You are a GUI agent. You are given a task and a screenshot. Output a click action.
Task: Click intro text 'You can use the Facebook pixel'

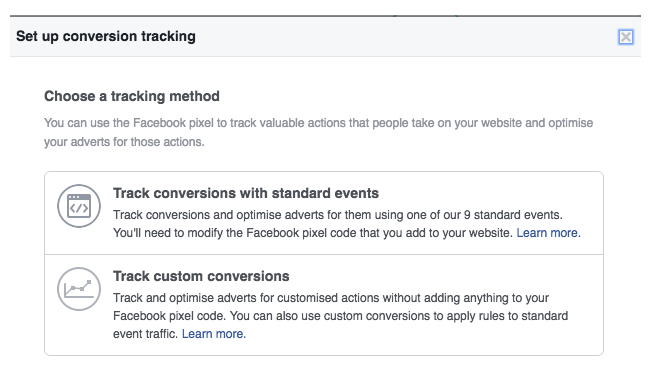click(x=128, y=123)
